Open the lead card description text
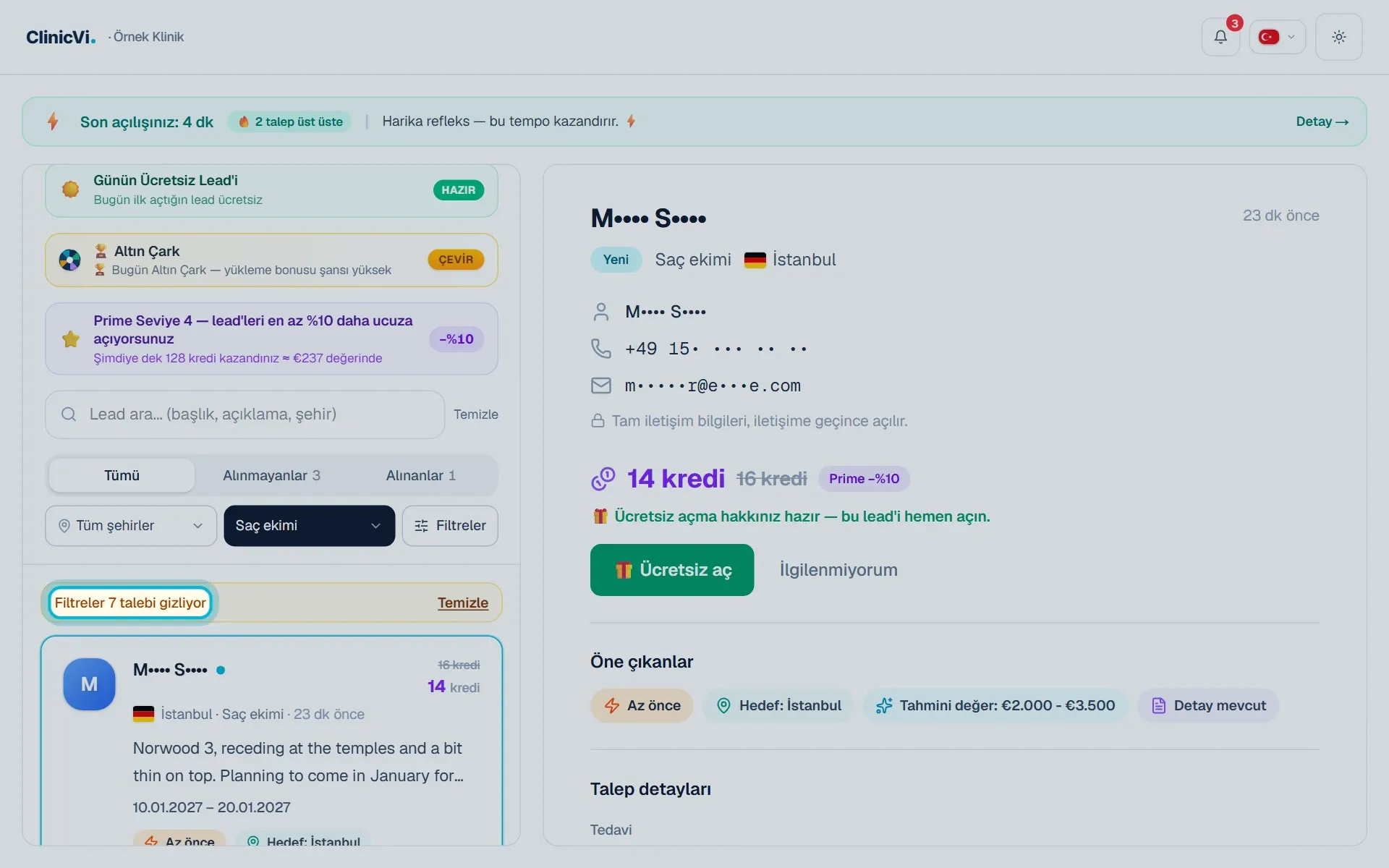Viewport: 1389px width, 868px height. tap(298, 762)
